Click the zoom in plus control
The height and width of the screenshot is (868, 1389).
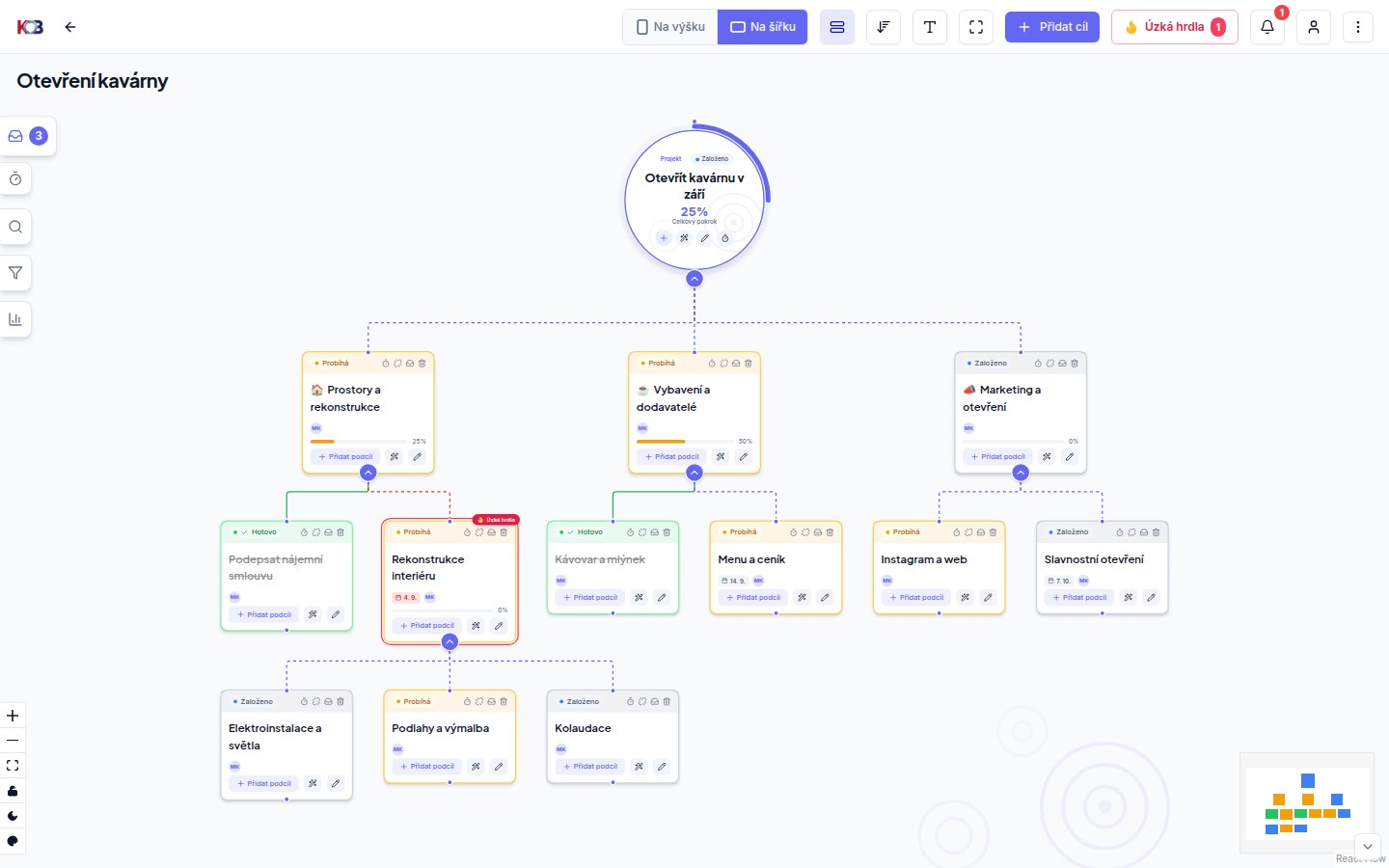tap(13, 716)
